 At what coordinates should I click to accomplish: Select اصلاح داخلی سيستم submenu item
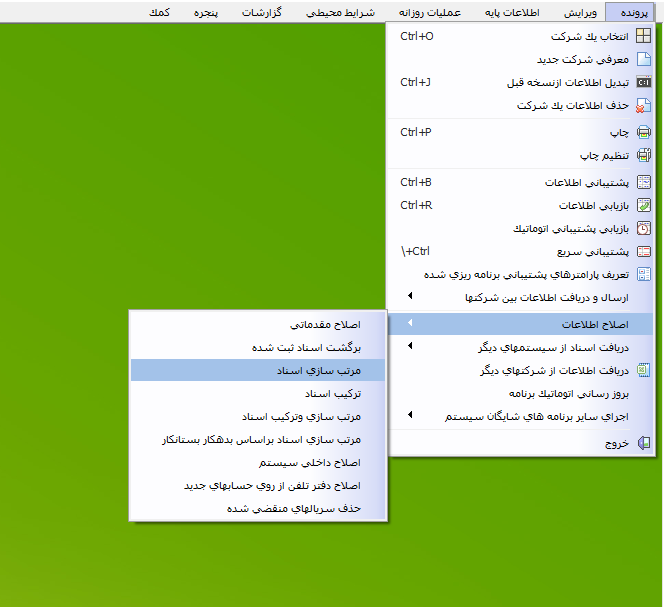[x=258, y=463]
